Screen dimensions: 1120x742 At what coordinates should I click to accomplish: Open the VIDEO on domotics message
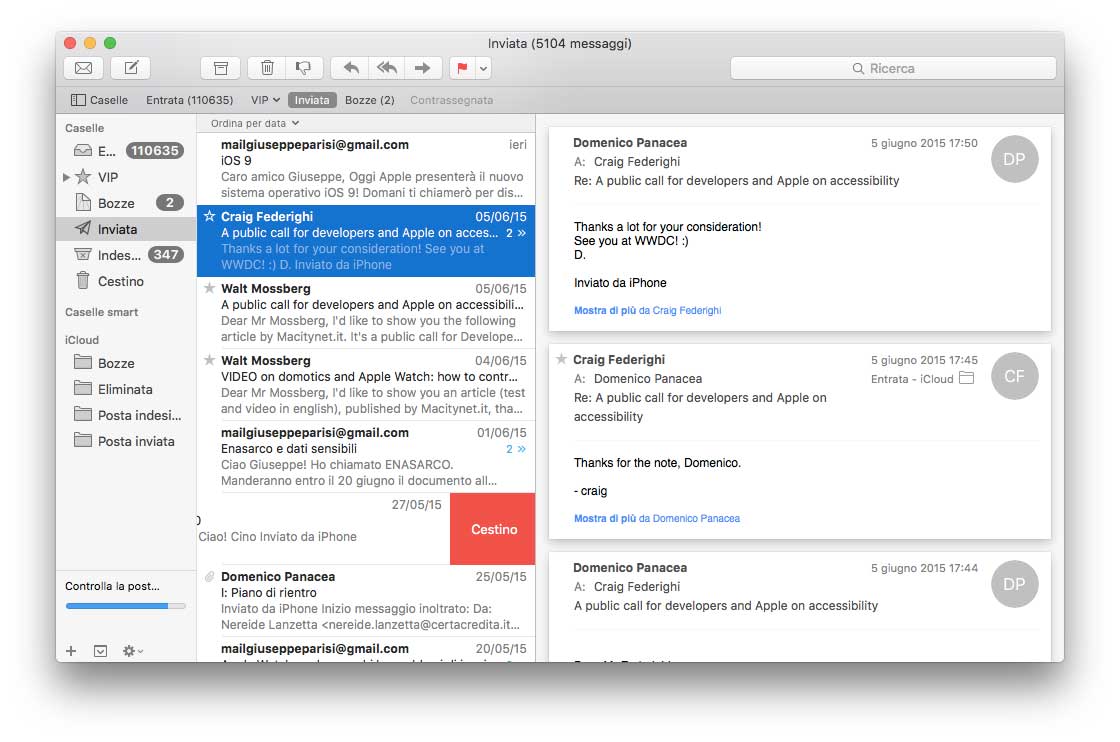366,384
